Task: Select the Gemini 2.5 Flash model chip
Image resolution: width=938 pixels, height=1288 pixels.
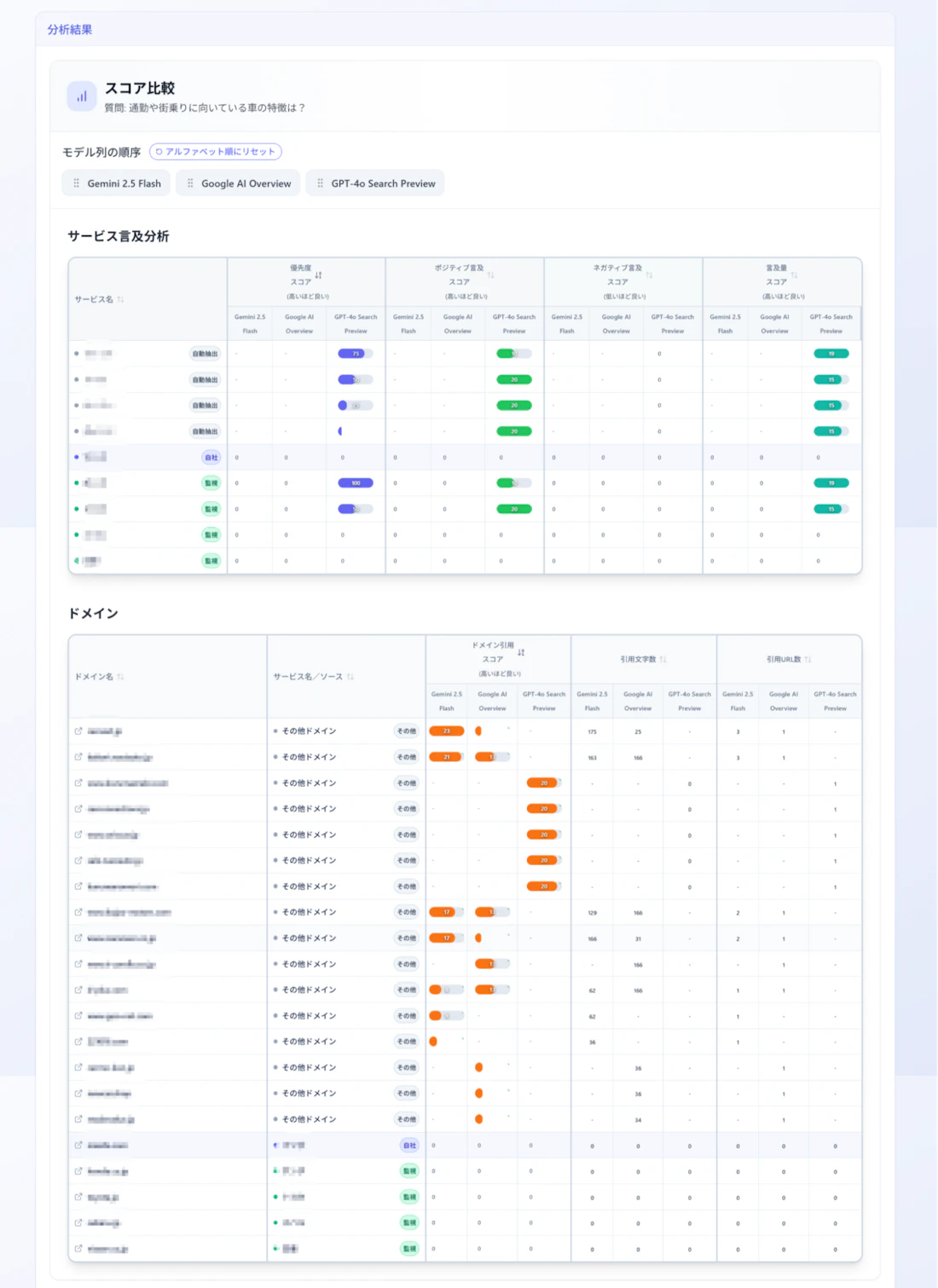Action: pos(116,183)
